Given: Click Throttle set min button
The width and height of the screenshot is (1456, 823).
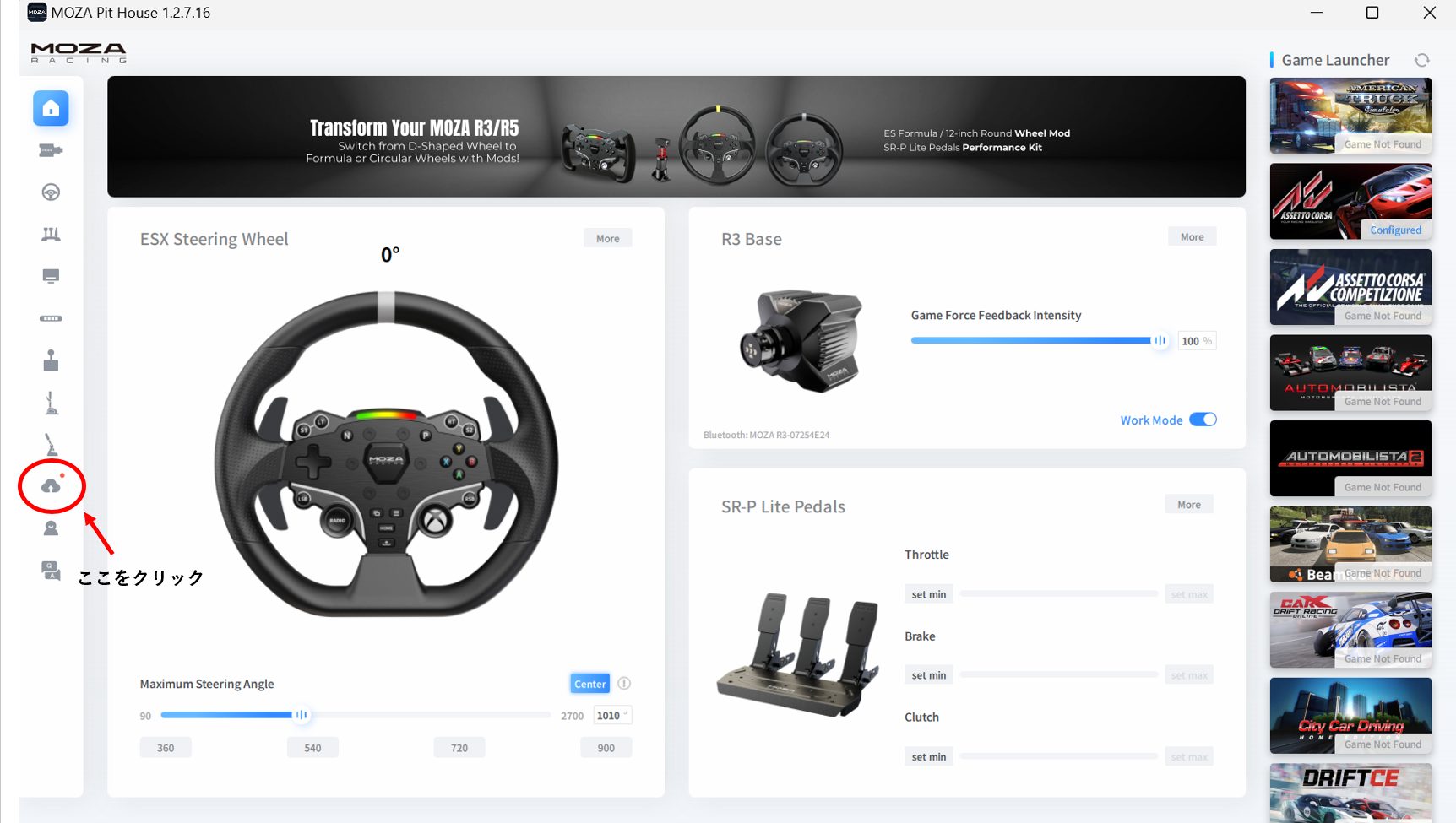Looking at the screenshot, I should click(x=928, y=594).
